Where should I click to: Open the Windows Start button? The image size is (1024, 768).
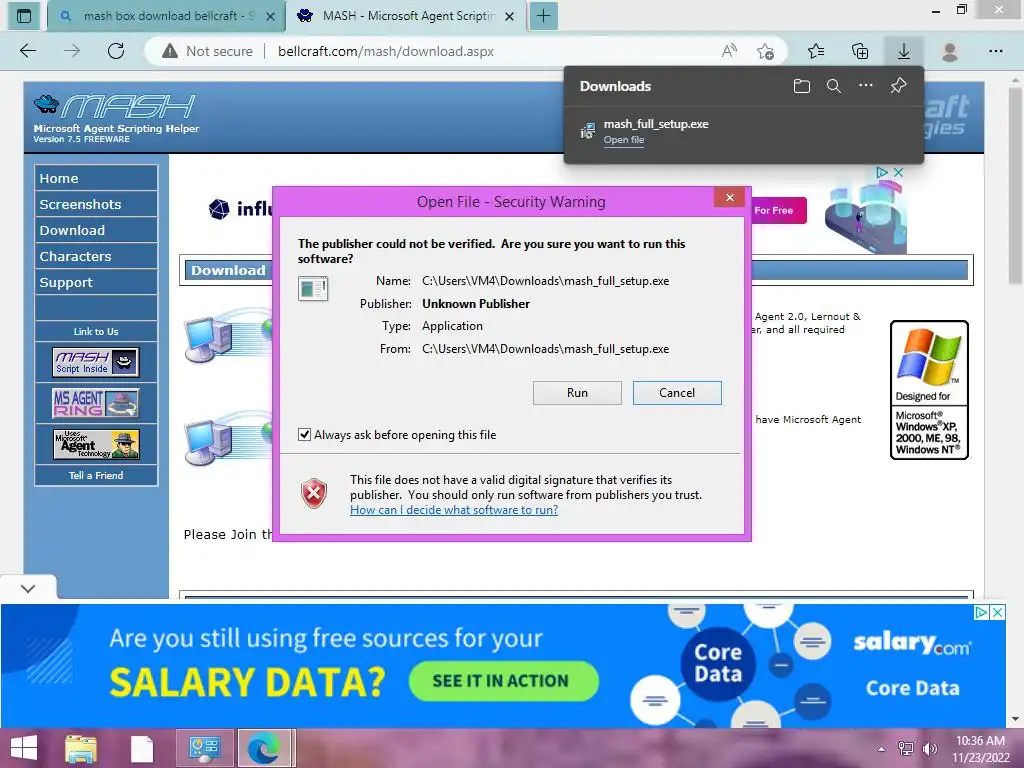(24, 747)
